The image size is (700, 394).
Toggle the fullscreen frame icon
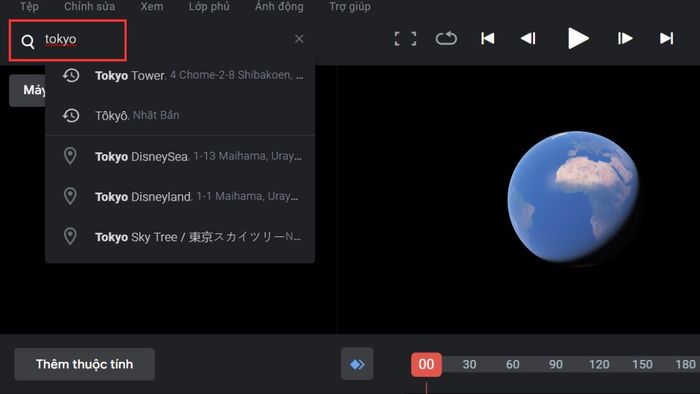coord(405,39)
